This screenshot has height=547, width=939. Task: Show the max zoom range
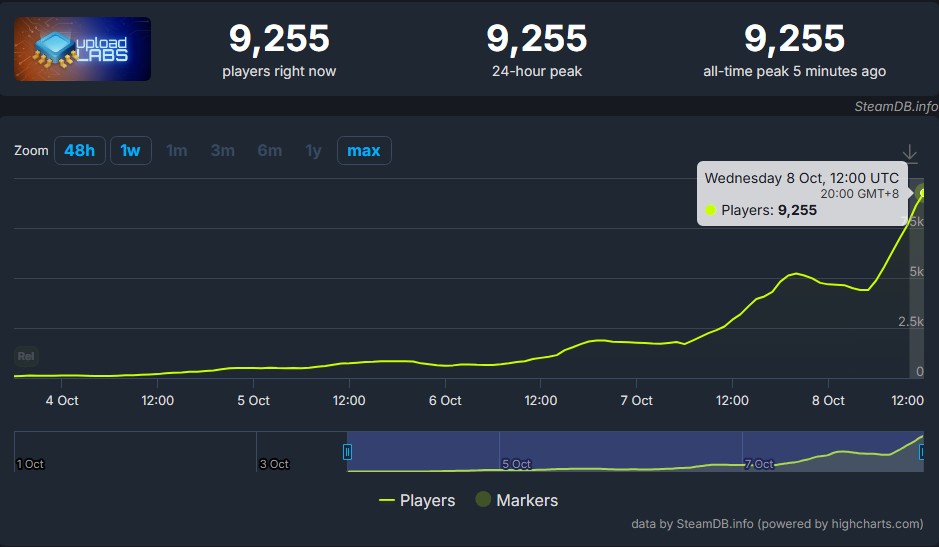pyautogui.click(x=364, y=151)
